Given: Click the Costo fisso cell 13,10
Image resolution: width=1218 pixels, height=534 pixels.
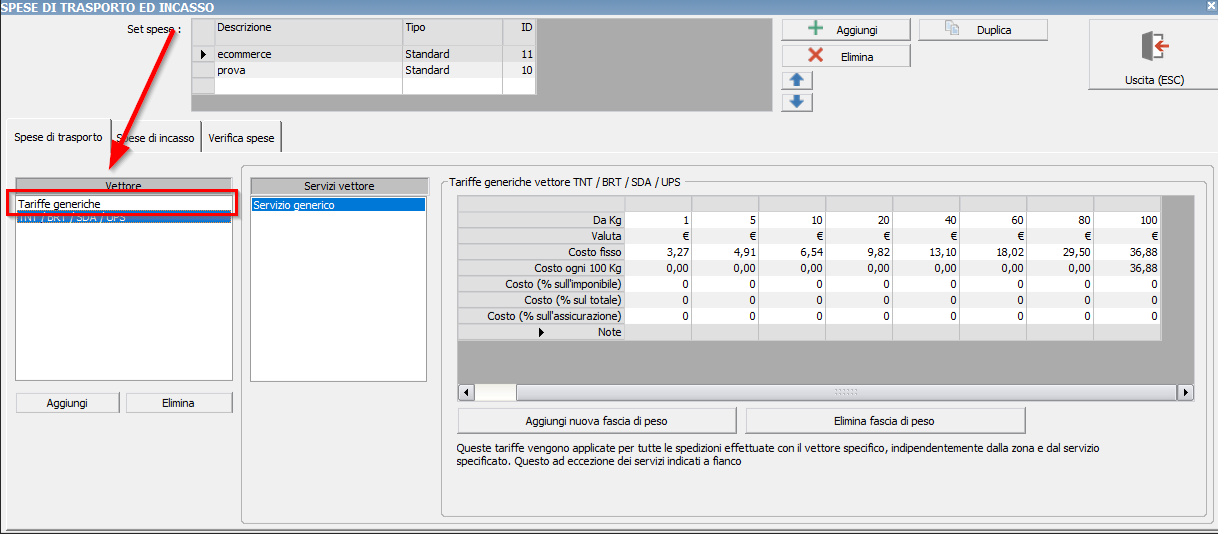Looking at the screenshot, I should tap(926, 251).
